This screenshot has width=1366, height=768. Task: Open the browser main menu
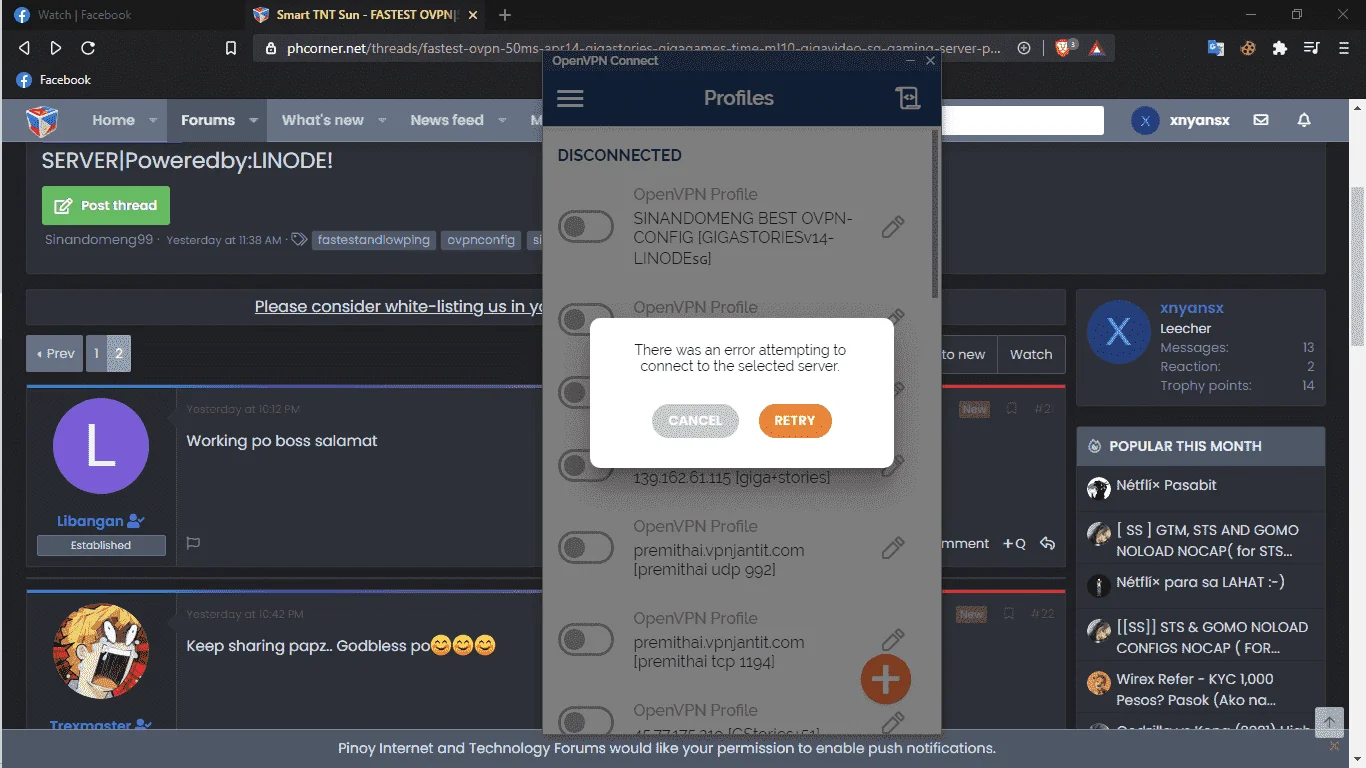1342,48
